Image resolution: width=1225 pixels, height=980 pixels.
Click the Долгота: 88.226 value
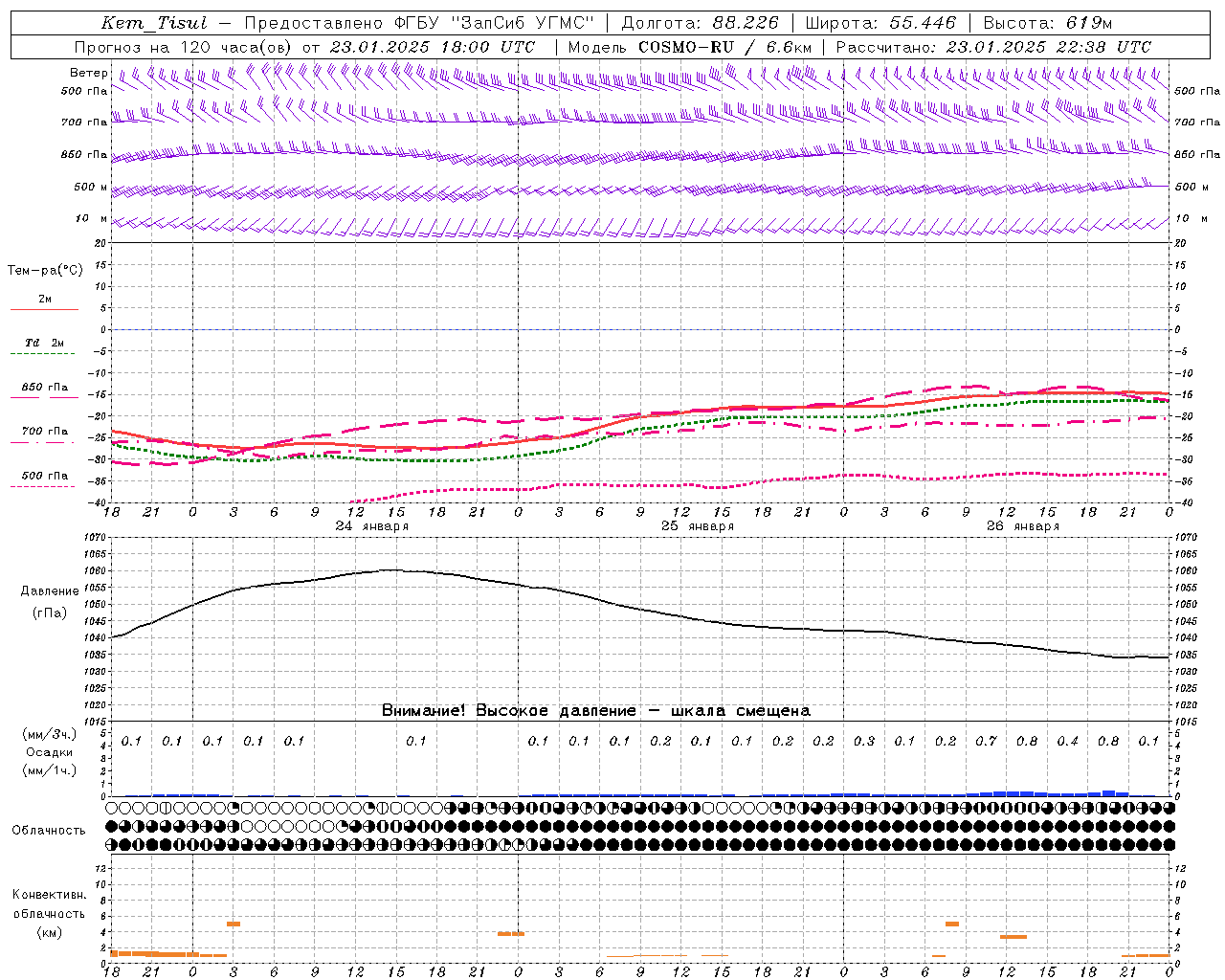point(701,23)
